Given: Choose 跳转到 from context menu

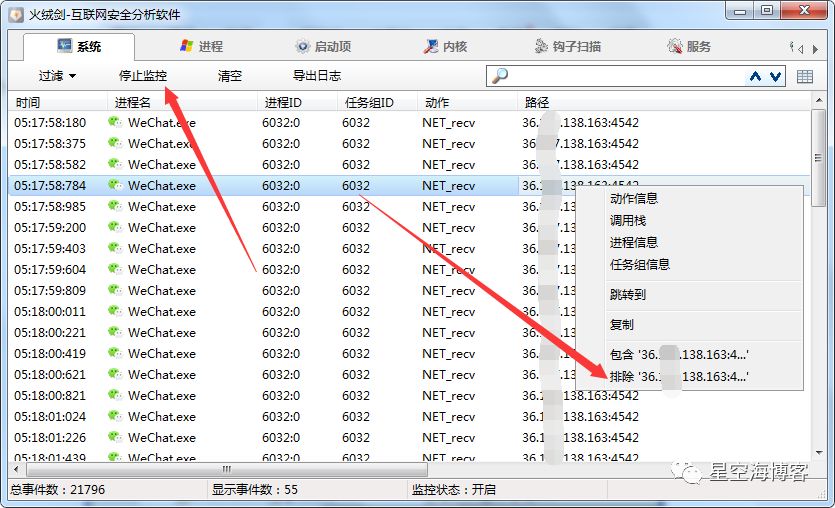Looking at the screenshot, I should click(628, 294).
